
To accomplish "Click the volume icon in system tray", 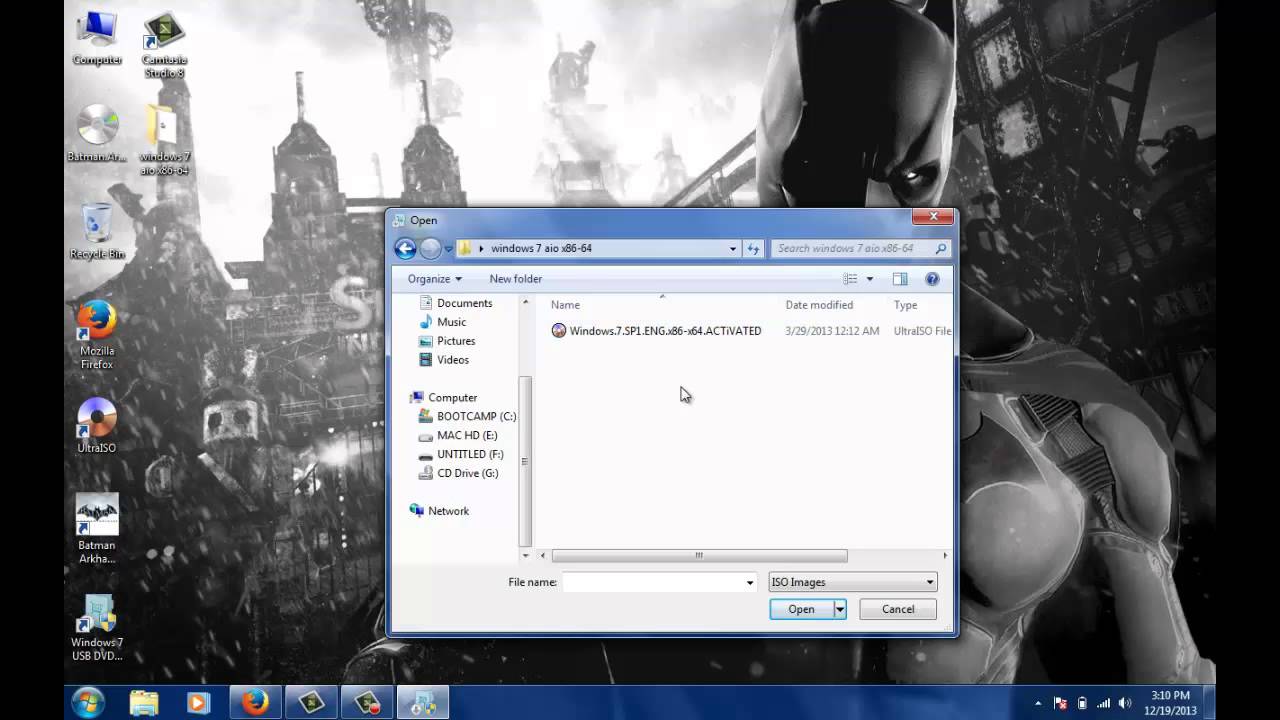I will [x=1125, y=703].
